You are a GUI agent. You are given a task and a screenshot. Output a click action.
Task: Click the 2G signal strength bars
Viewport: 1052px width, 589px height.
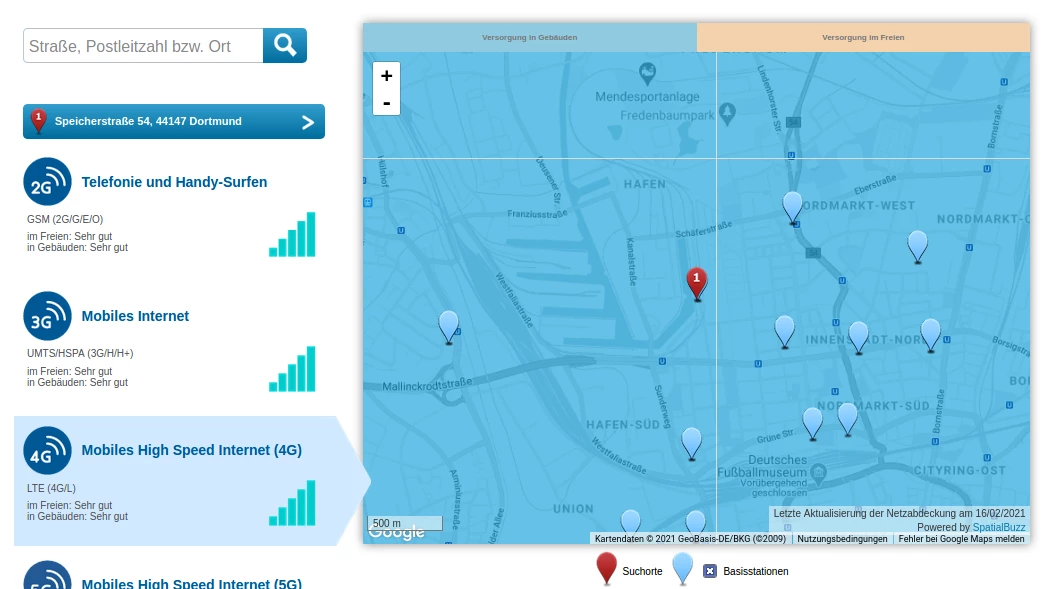[293, 234]
